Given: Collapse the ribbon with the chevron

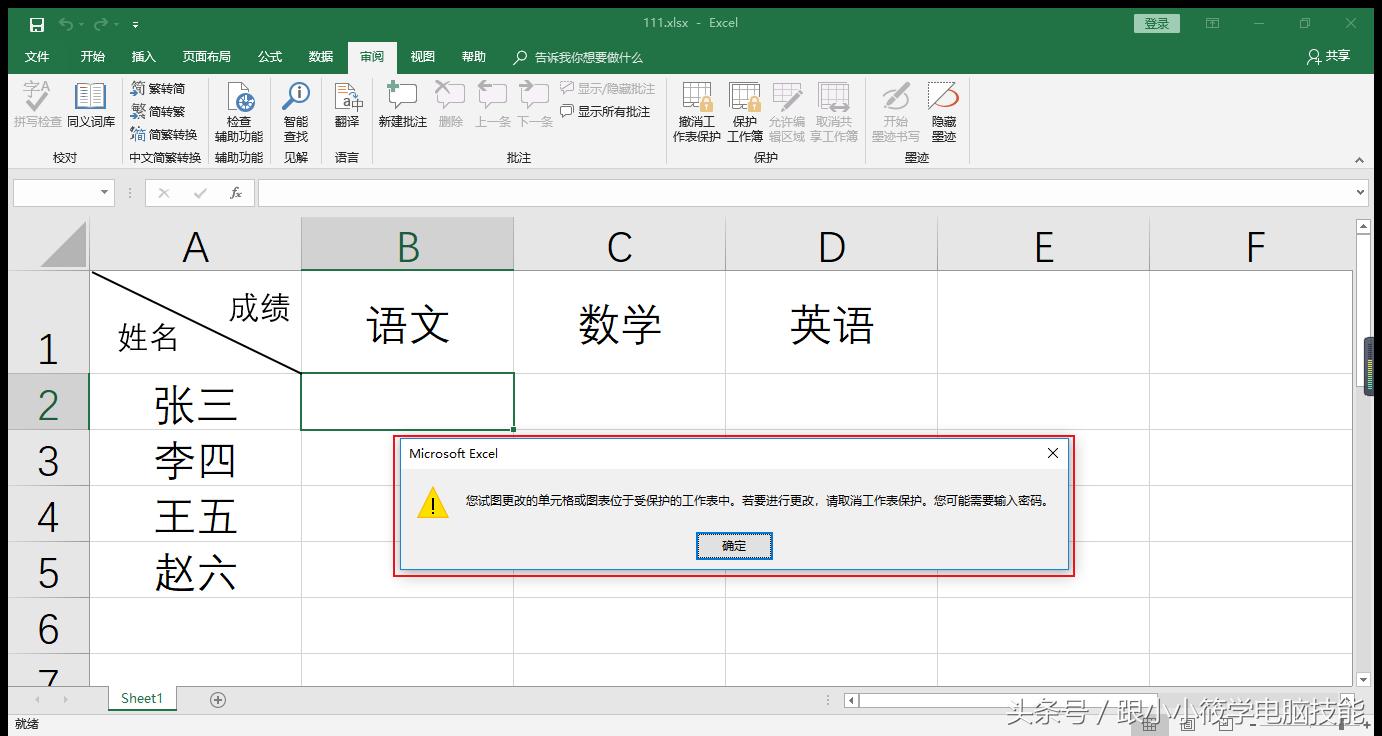Looking at the screenshot, I should pyautogui.click(x=1360, y=159).
